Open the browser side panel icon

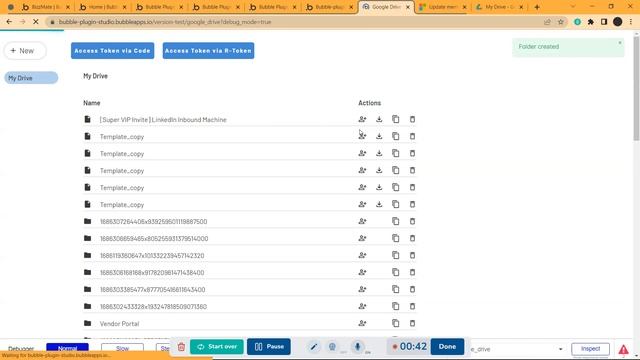coord(604,22)
